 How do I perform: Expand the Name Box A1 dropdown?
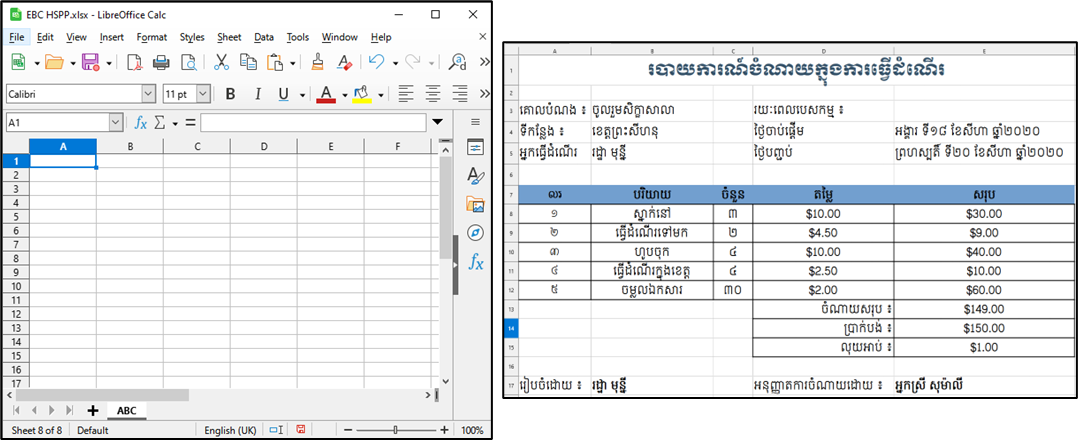click(115, 123)
